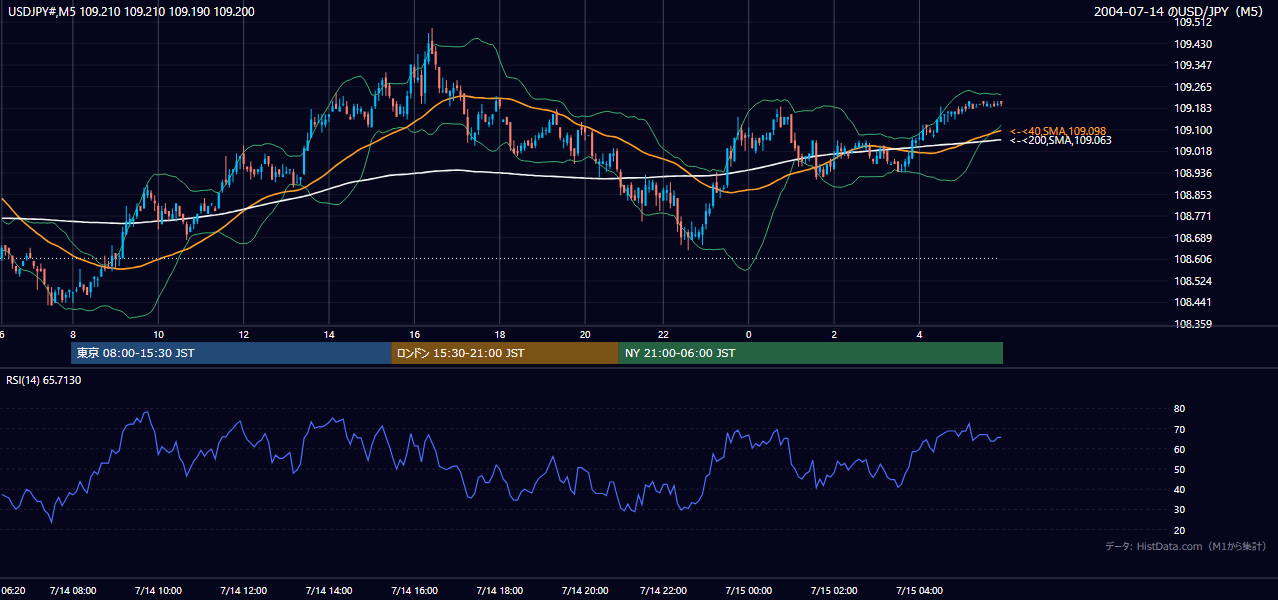Click RSI scale value 20
Image resolution: width=1278 pixels, height=600 pixels.
(1179, 530)
